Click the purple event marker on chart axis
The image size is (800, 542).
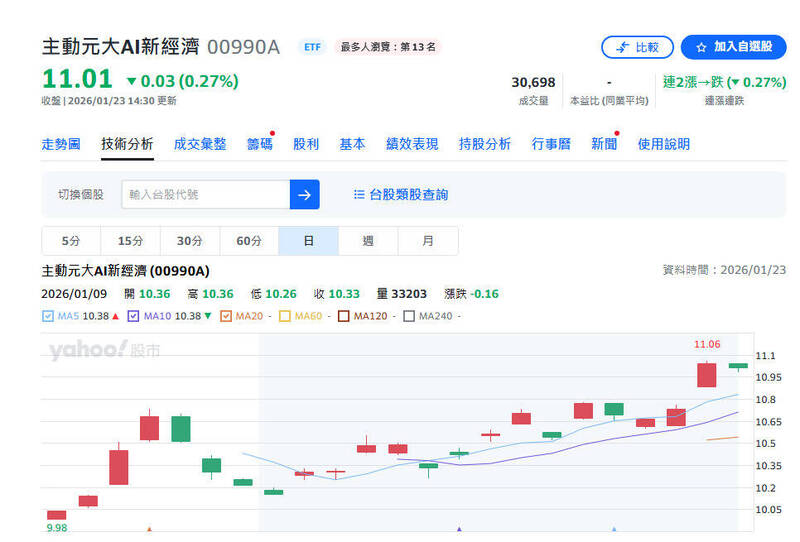click(x=459, y=529)
